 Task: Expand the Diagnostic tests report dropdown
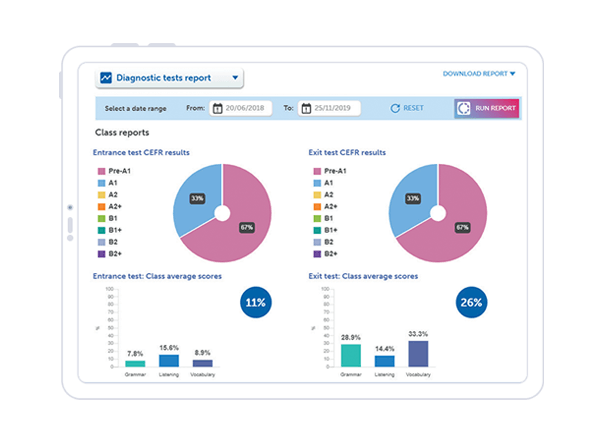(x=235, y=77)
